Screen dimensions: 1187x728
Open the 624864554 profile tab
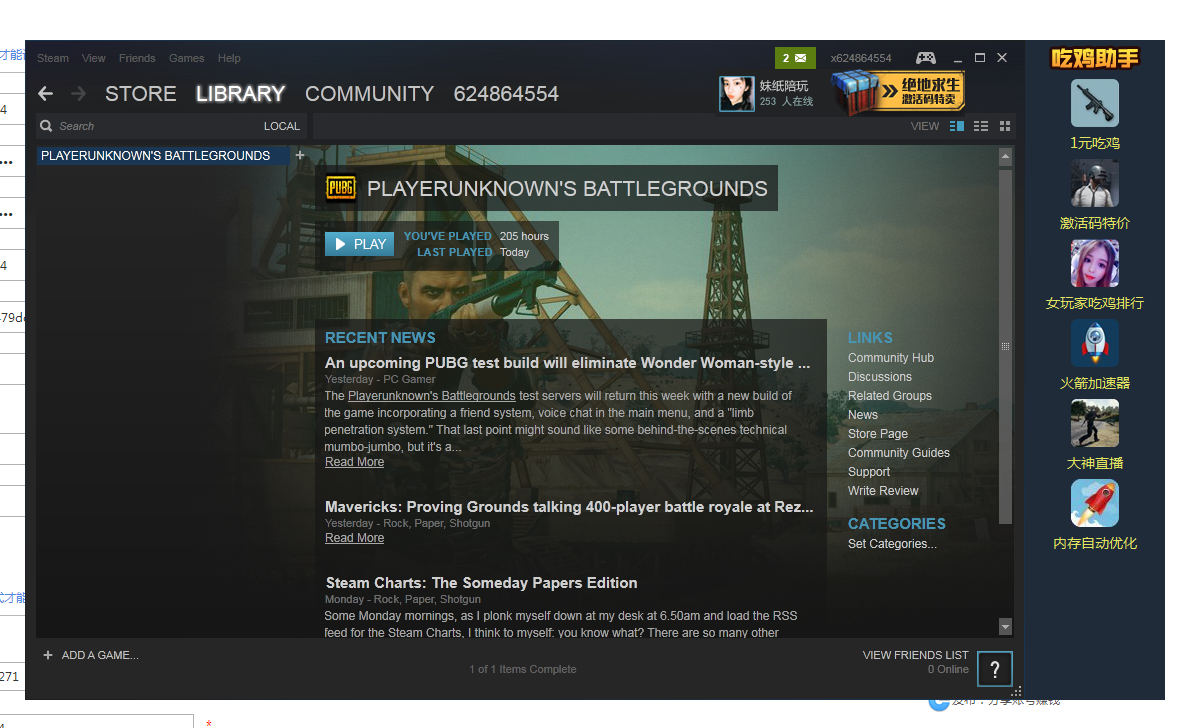point(506,94)
